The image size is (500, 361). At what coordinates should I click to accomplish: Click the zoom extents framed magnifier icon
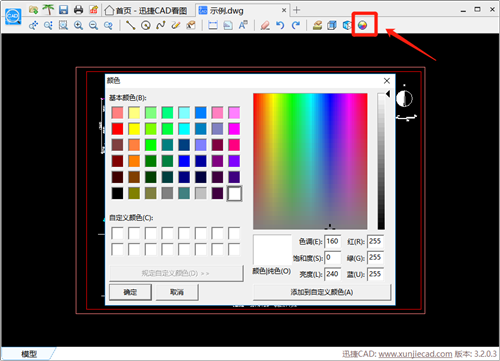(63, 25)
